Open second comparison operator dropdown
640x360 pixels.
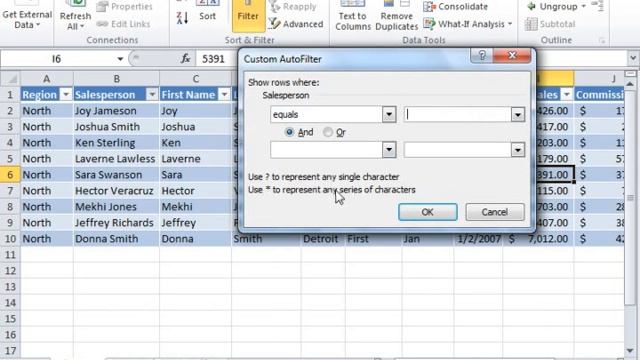[389, 150]
